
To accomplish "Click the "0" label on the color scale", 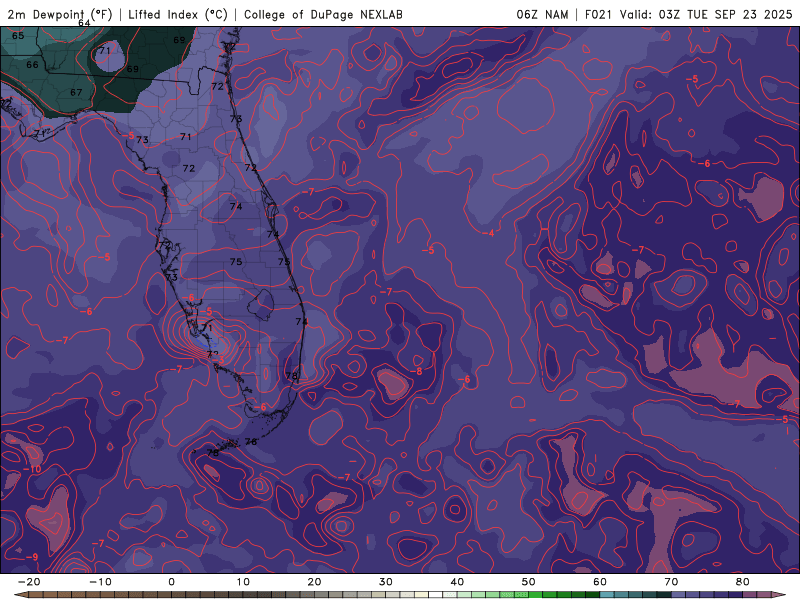I will (171, 582).
